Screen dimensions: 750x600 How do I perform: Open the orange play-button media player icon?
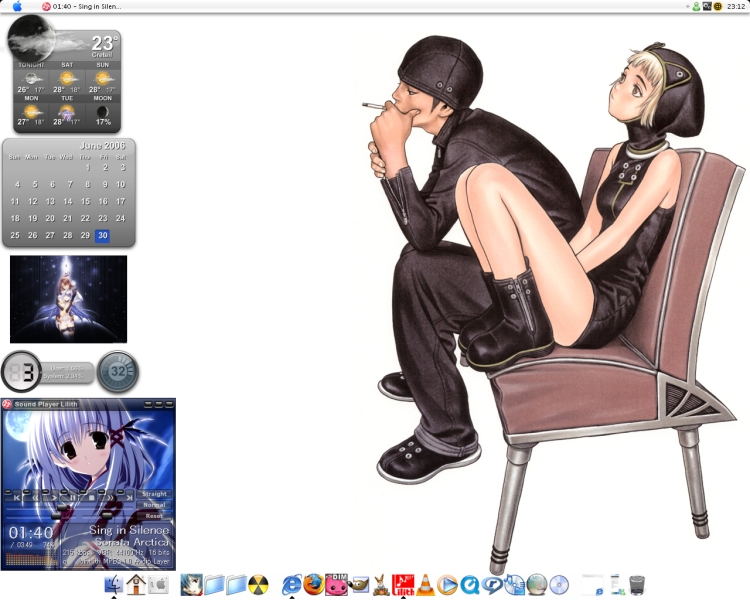[448, 585]
